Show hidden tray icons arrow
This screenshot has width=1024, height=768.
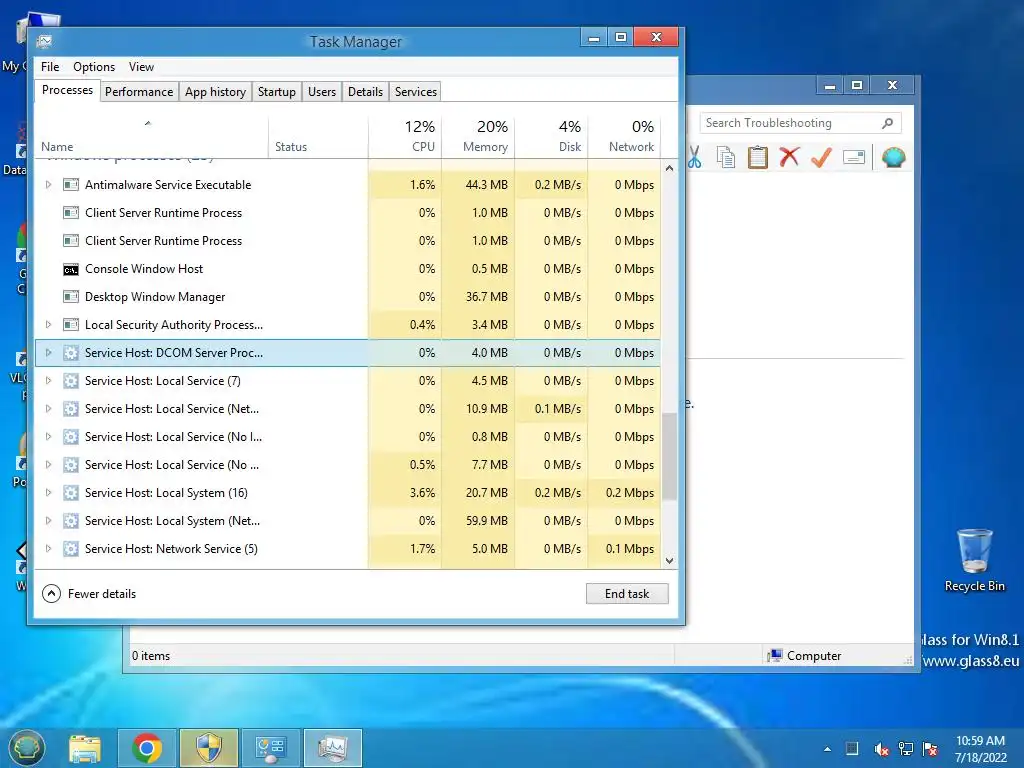pyautogui.click(x=827, y=749)
